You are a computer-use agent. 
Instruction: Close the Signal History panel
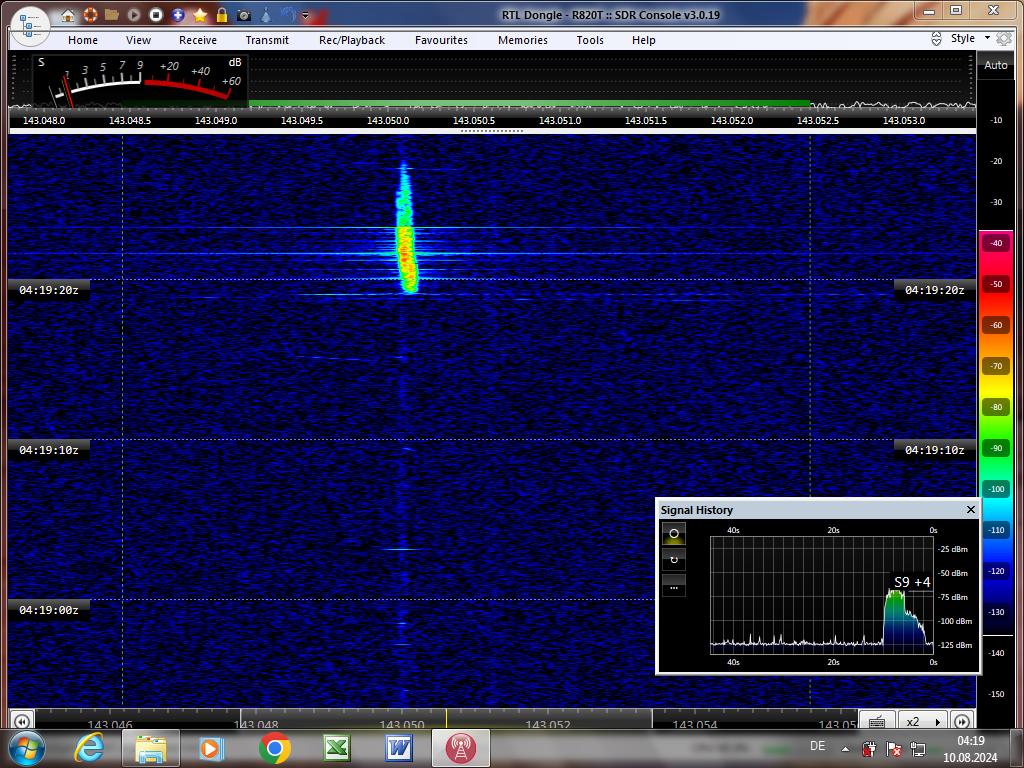click(x=970, y=509)
